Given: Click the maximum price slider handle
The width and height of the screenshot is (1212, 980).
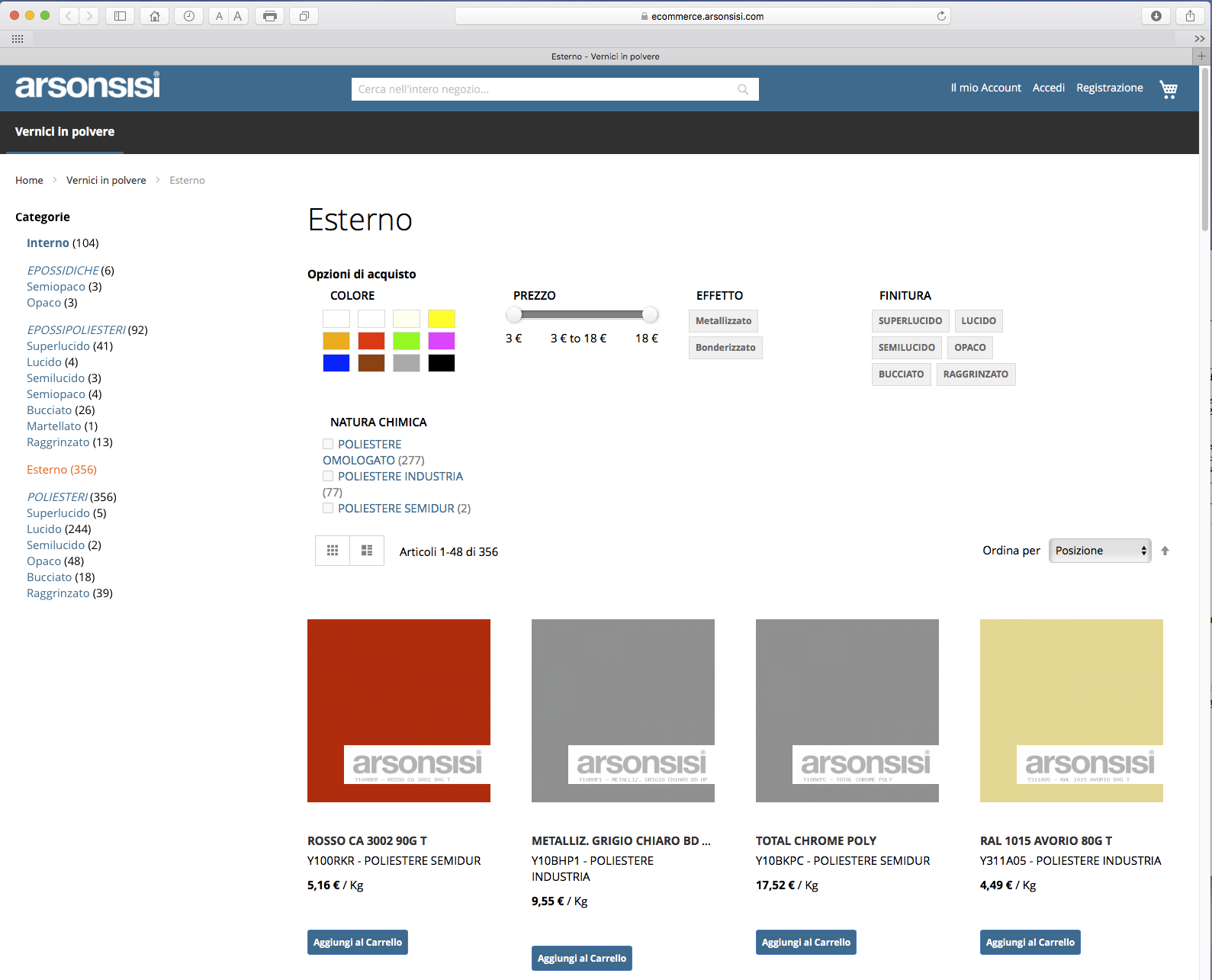Looking at the screenshot, I should (650, 314).
